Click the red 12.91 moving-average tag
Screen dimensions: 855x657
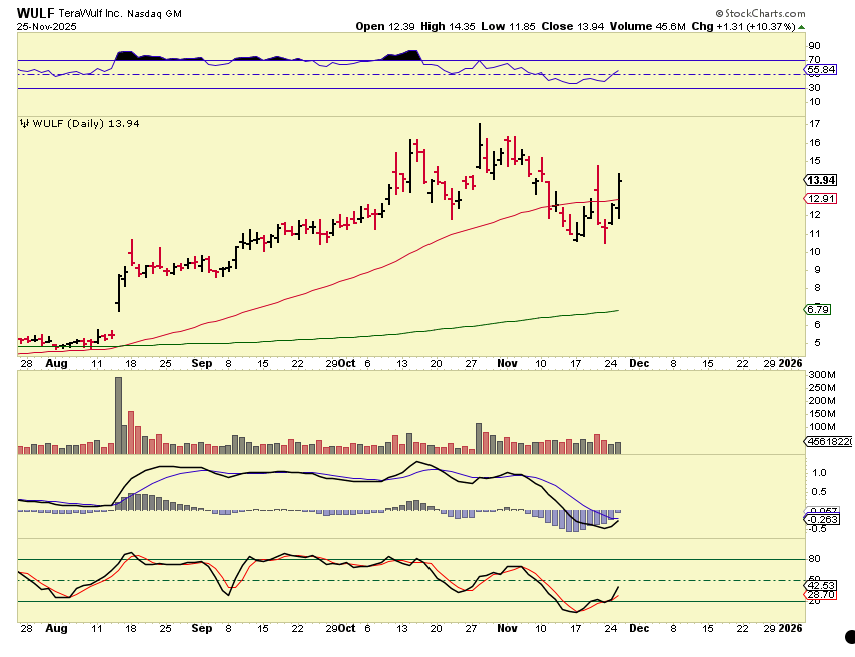point(821,198)
